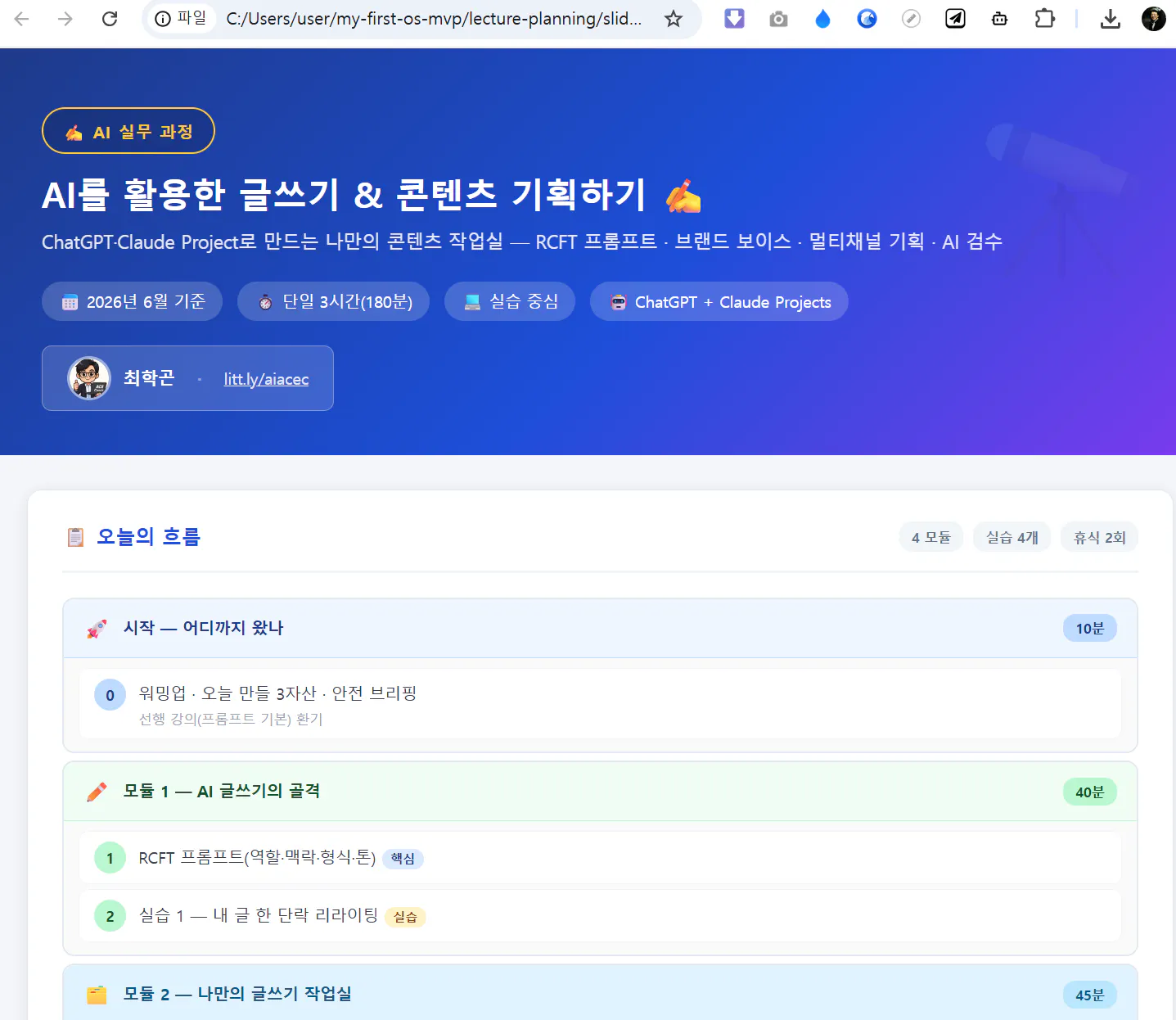Click the robot icon beside ChatGPT

[619, 302]
